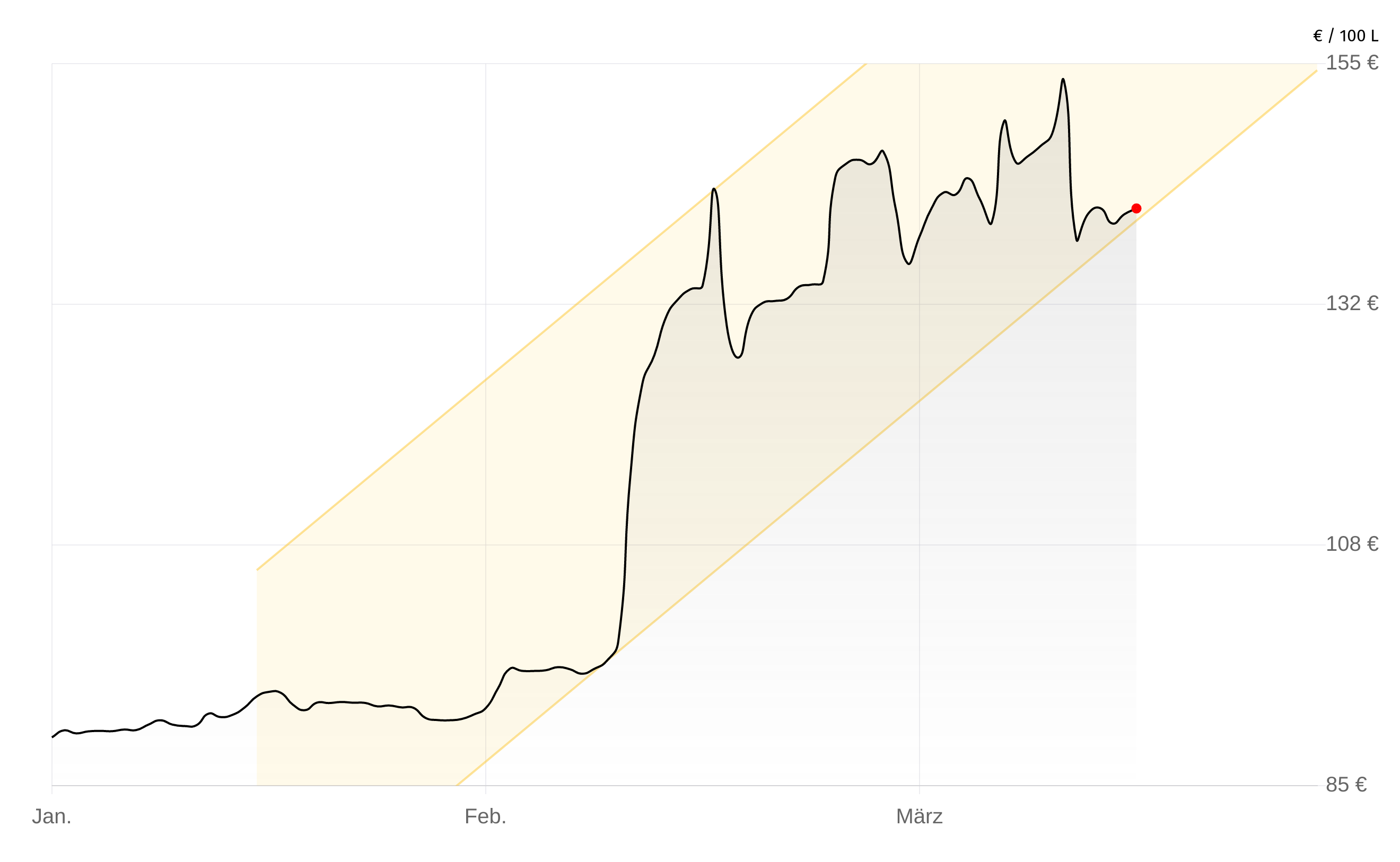
Task: Click the highest peak of the price line
Action: tap(1063, 80)
